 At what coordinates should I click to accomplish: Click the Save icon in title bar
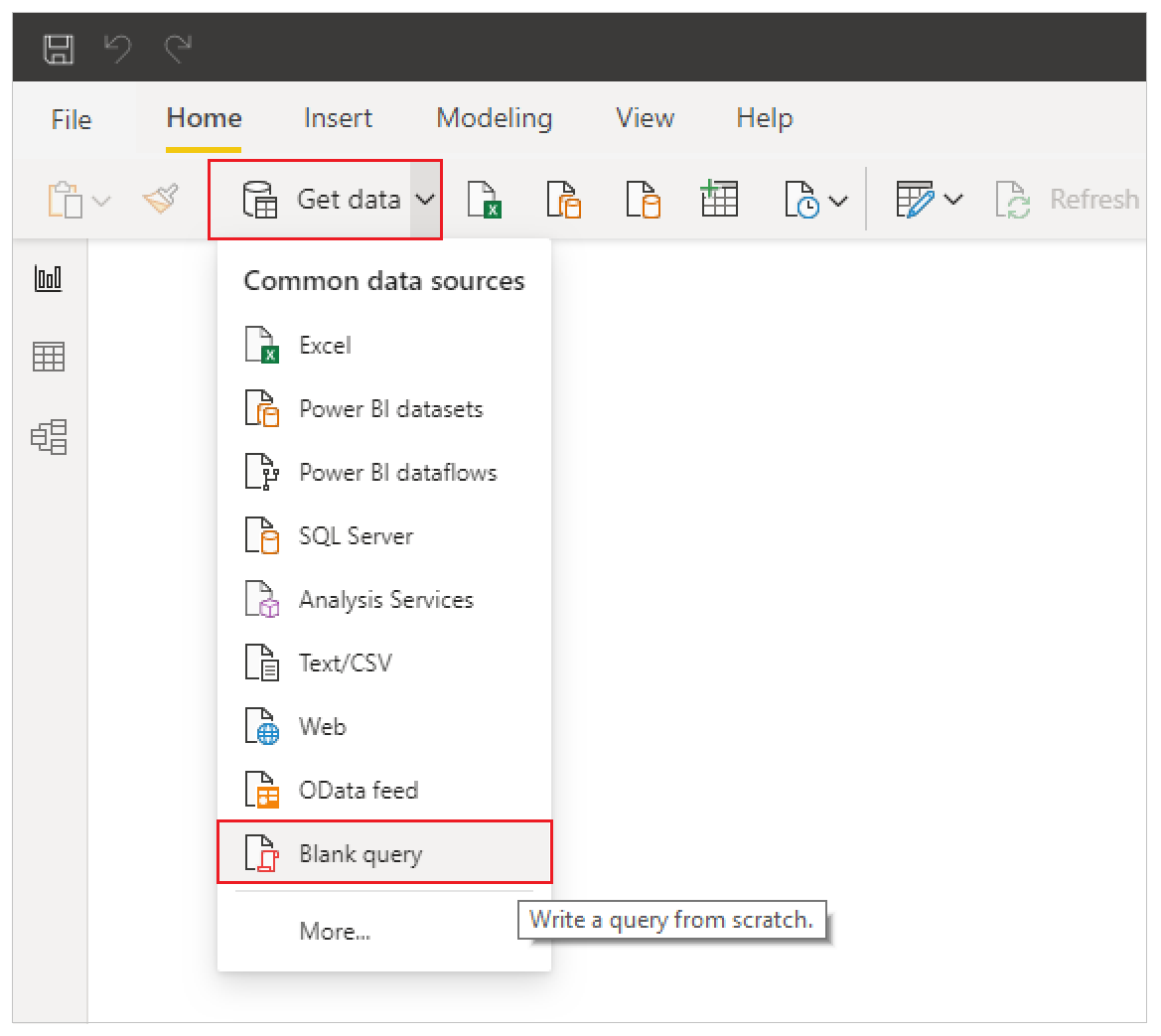coord(59,49)
